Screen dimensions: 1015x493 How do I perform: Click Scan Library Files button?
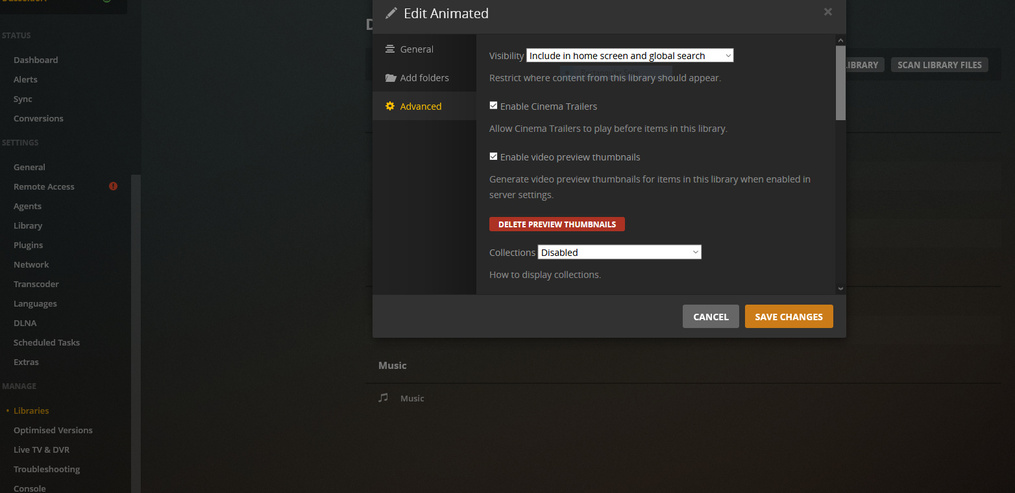tap(939, 65)
